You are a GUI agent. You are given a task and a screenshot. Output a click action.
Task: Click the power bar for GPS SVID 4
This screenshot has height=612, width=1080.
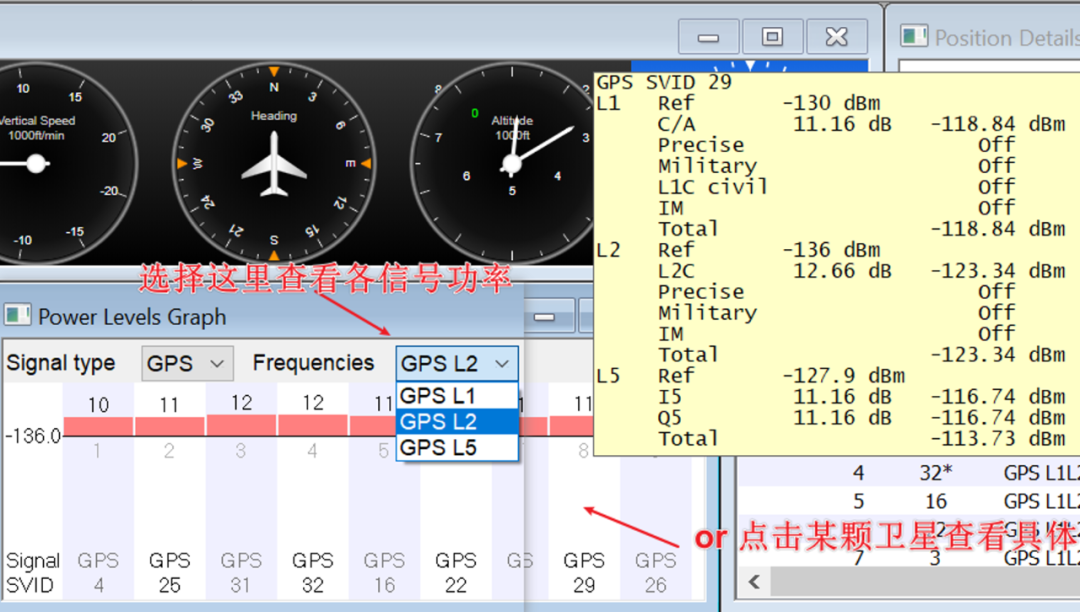click(98, 426)
